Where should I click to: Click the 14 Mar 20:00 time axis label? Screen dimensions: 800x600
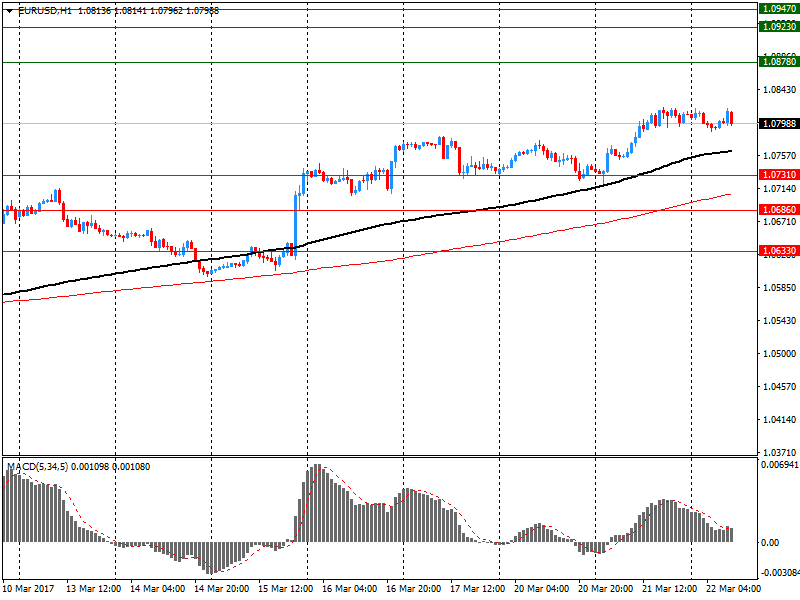(x=221, y=589)
